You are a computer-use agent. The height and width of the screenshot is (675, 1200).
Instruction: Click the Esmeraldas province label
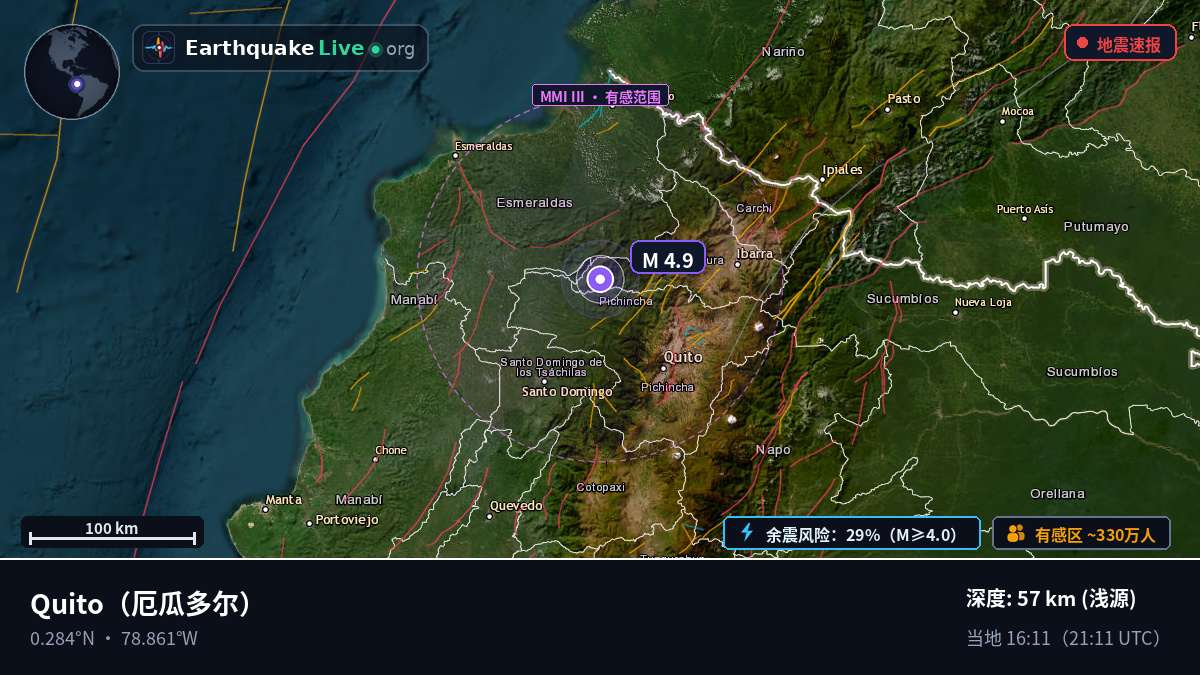point(535,203)
